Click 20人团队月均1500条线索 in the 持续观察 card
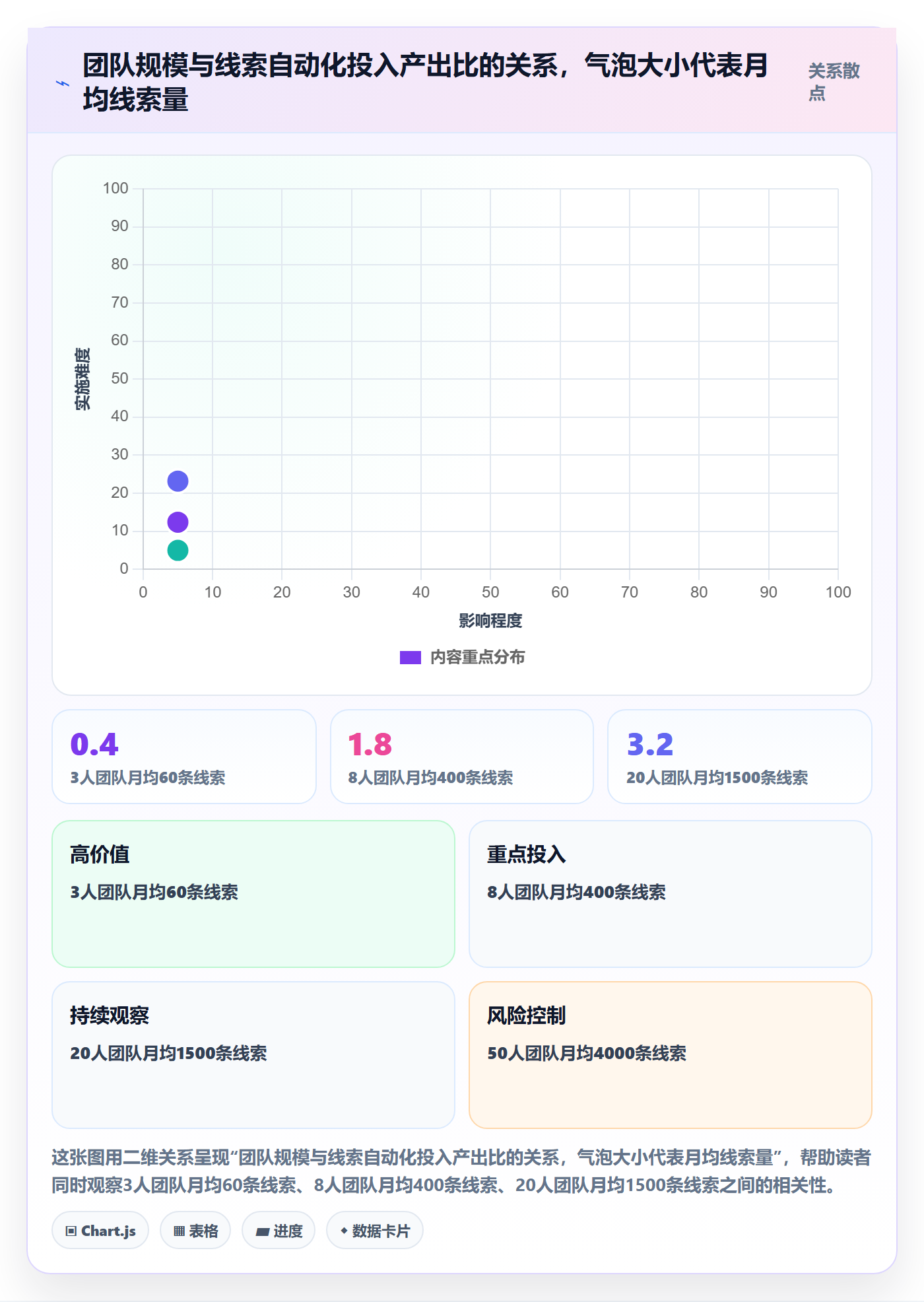Screen dimensions: 924x1302 tap(168, 1053)
